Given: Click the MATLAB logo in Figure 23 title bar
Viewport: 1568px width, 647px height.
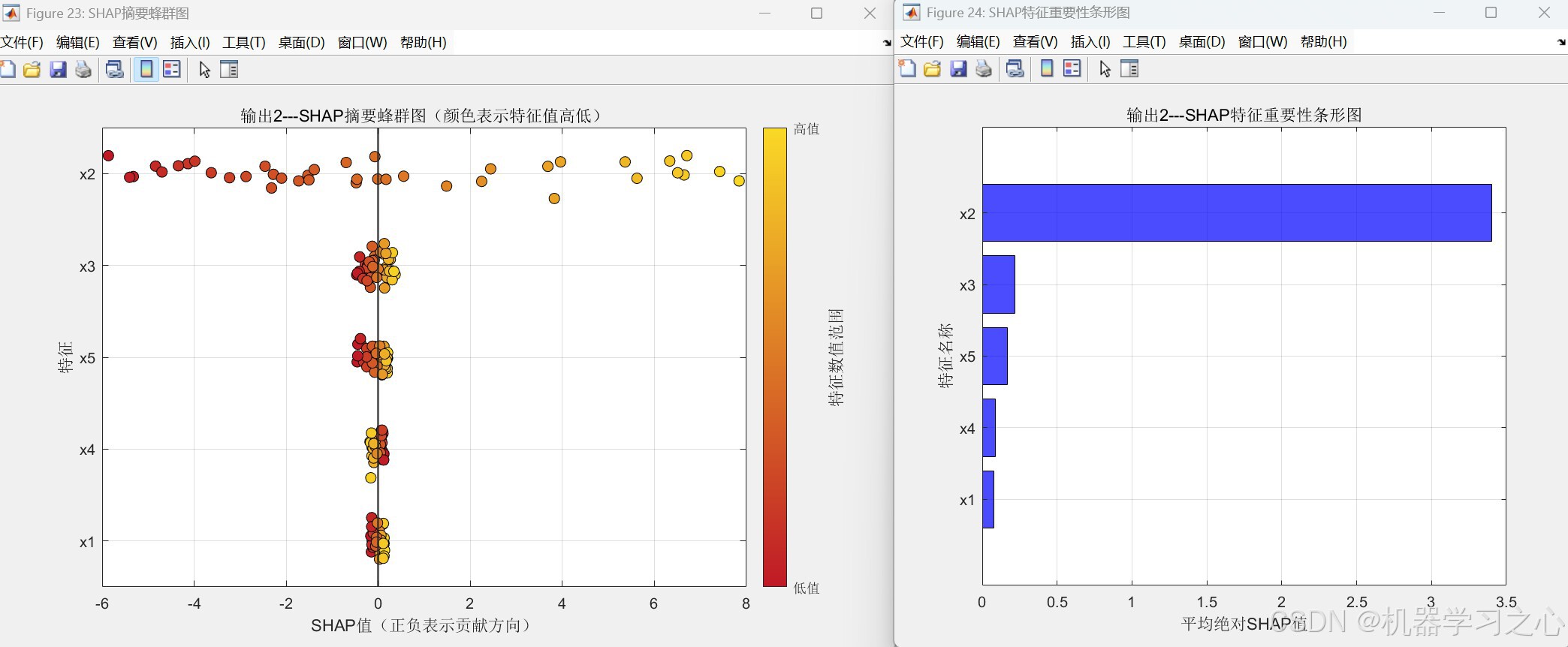Looking at the screenshot, I should pyautogui.click(x=11, y=14).
